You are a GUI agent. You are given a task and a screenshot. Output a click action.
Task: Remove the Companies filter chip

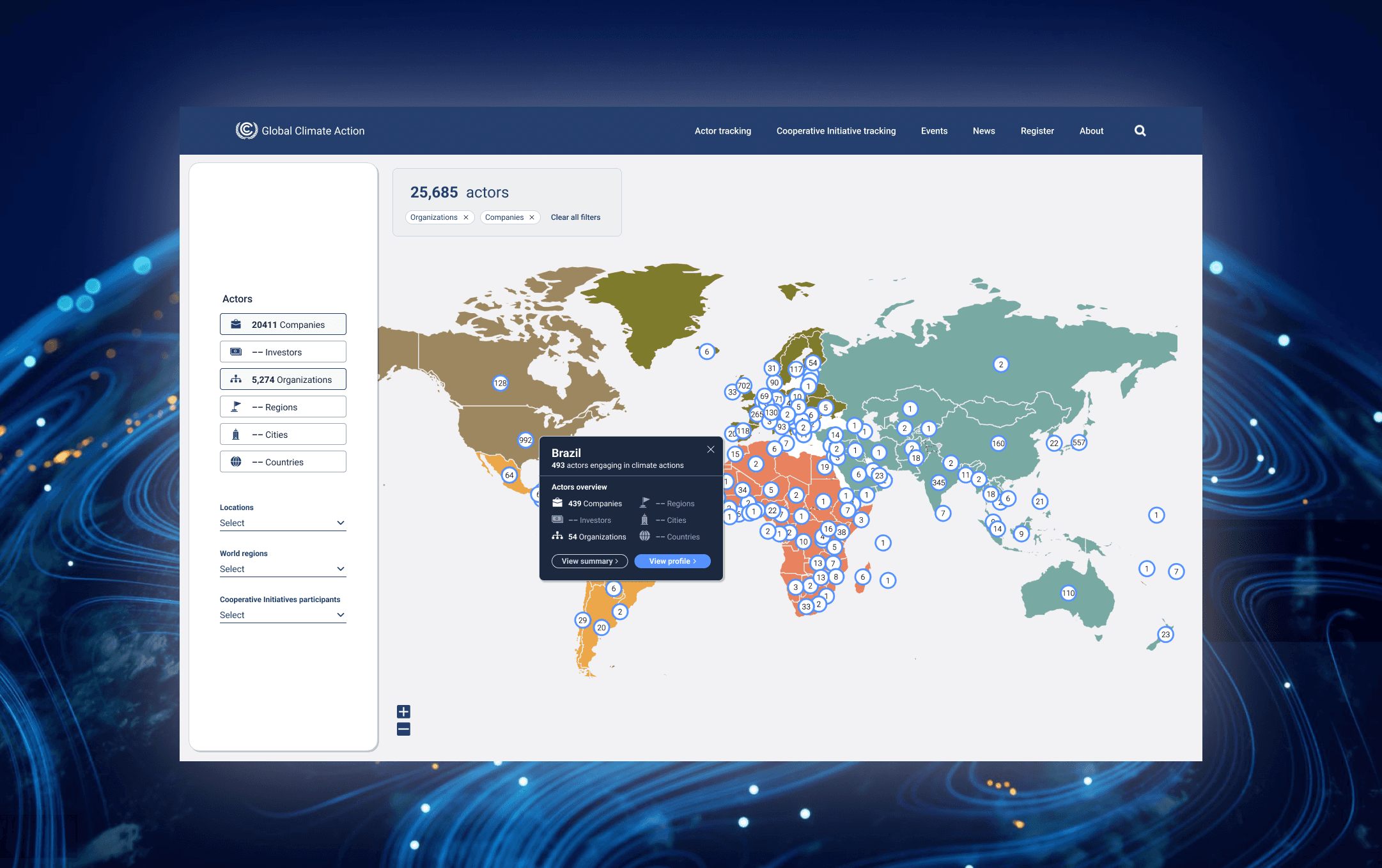point(531,217)
